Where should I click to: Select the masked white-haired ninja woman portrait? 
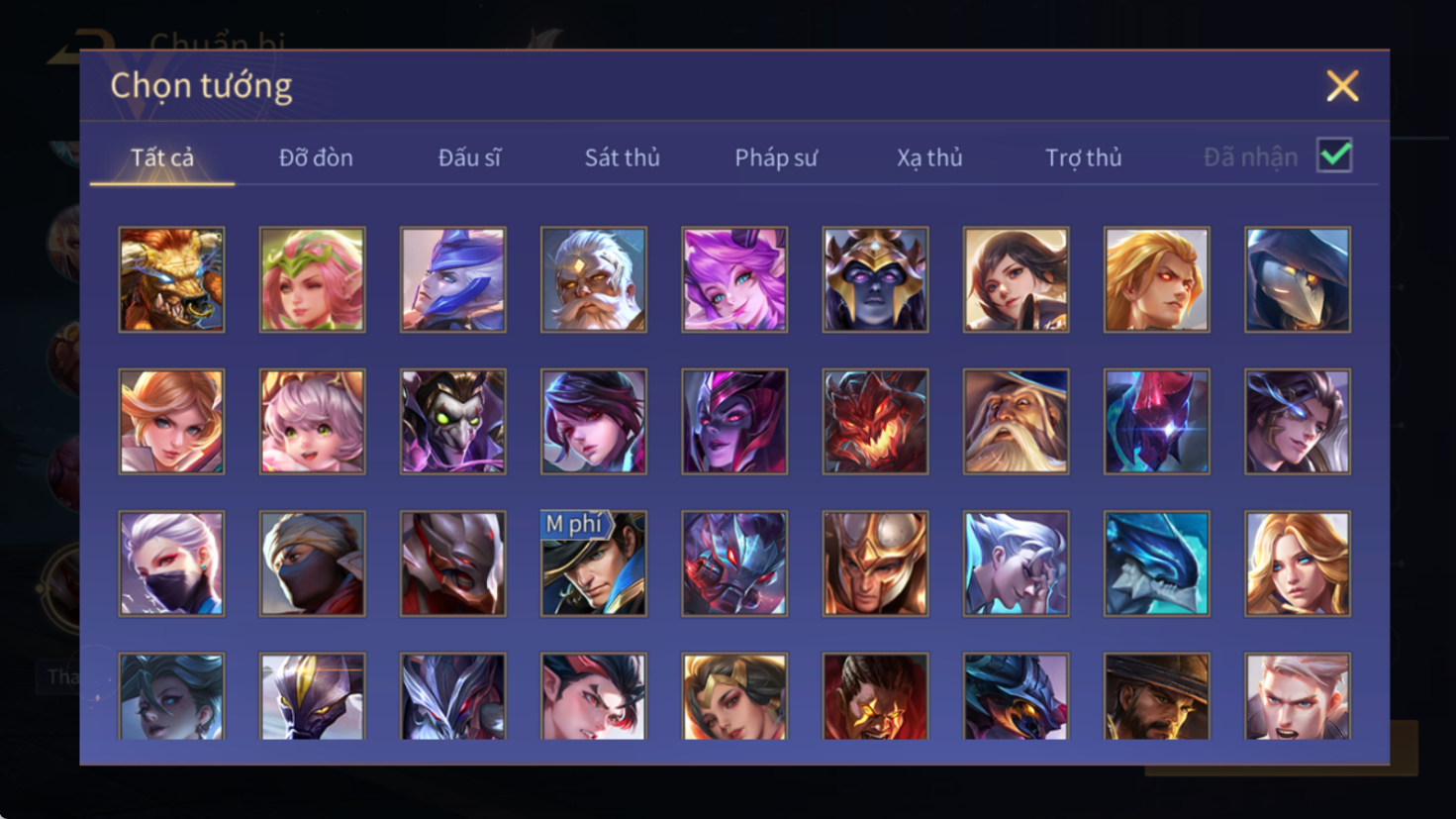(171, 563)
